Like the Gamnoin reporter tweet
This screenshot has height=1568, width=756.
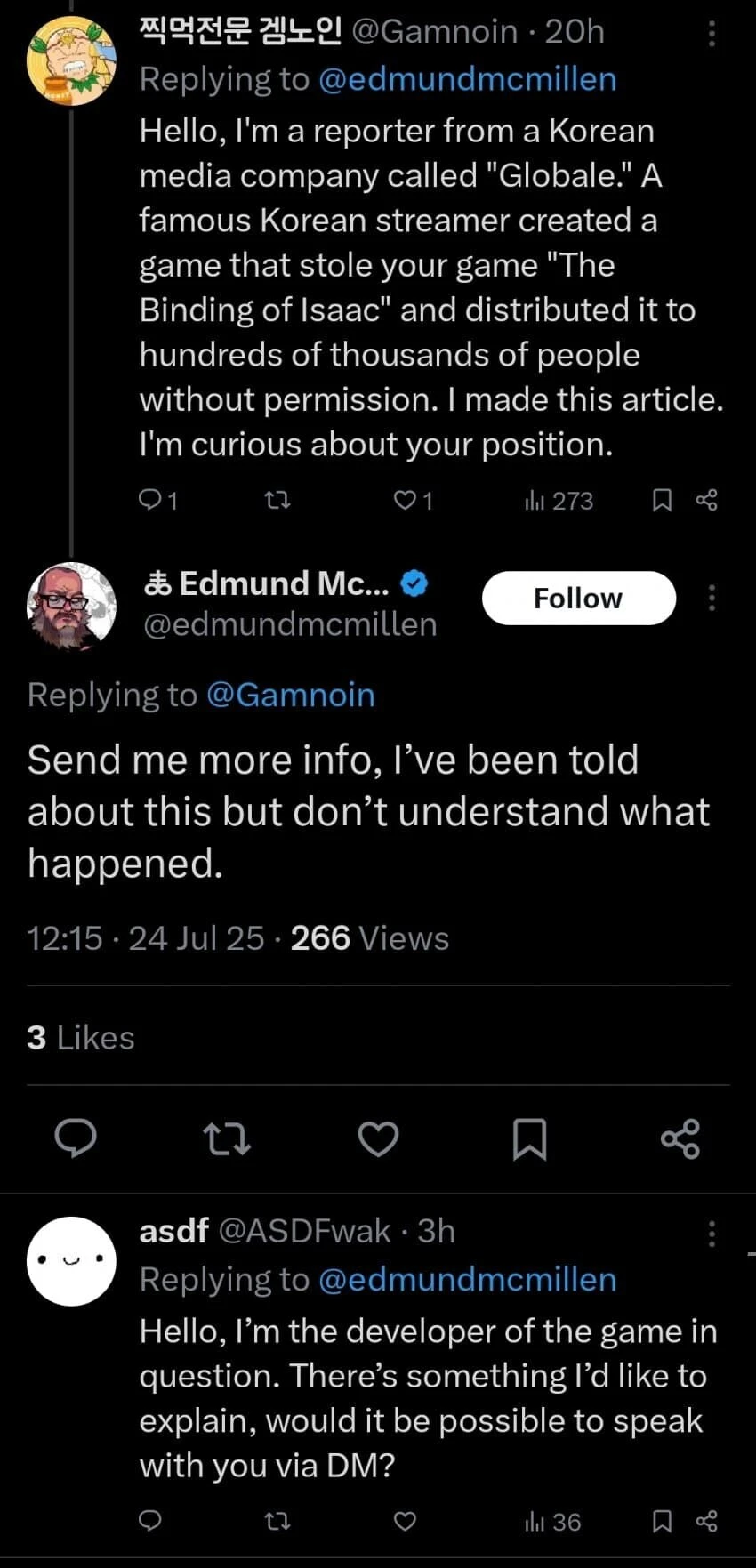pos(414,501)
